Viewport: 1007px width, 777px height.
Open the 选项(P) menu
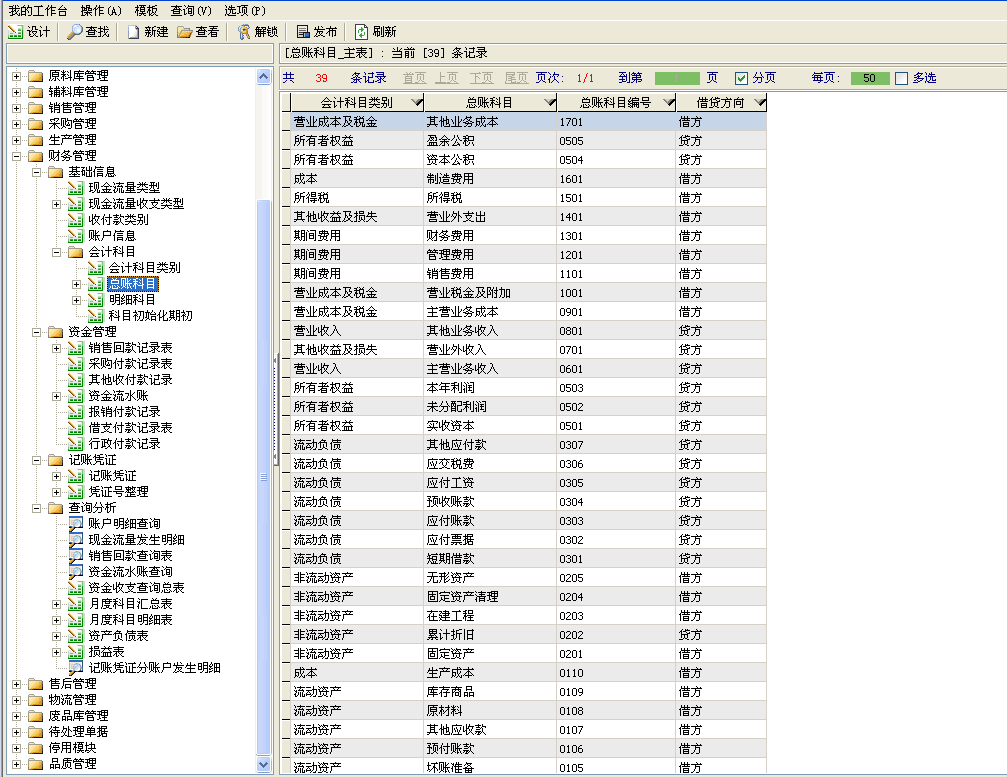245,11
